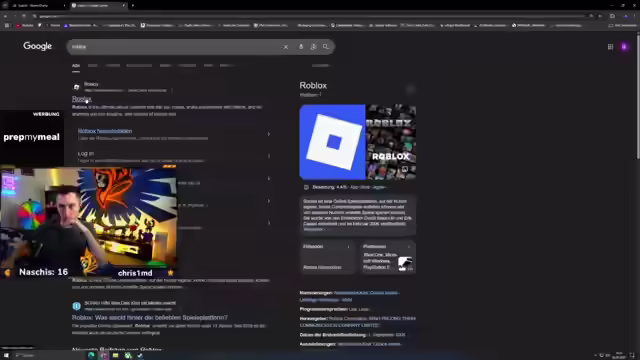The image size is (640, 360).
Task: Open the Roblox knowledge panel title
Action: [x=313, y=86]
